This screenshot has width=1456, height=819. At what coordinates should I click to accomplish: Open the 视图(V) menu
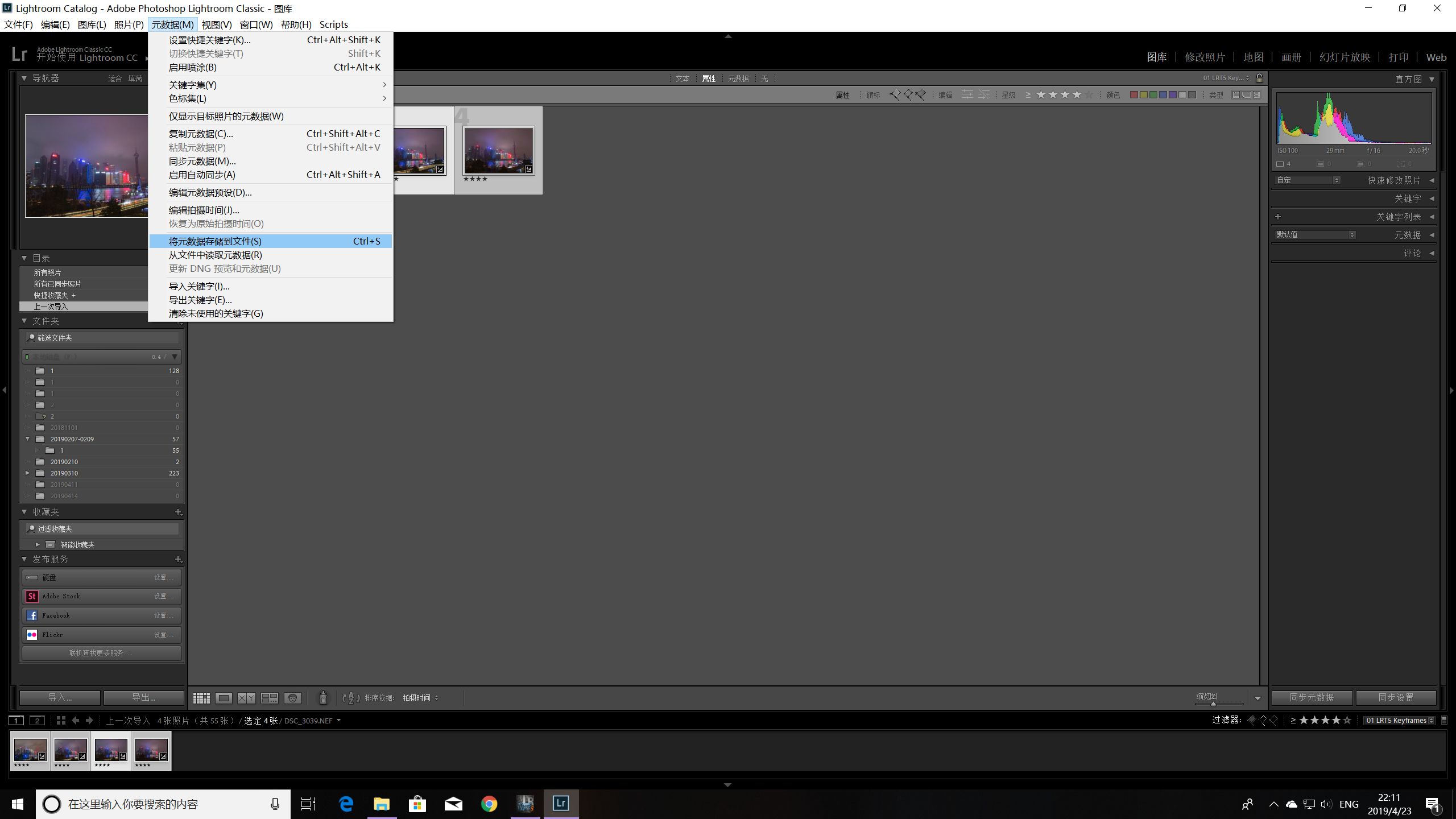217,24
